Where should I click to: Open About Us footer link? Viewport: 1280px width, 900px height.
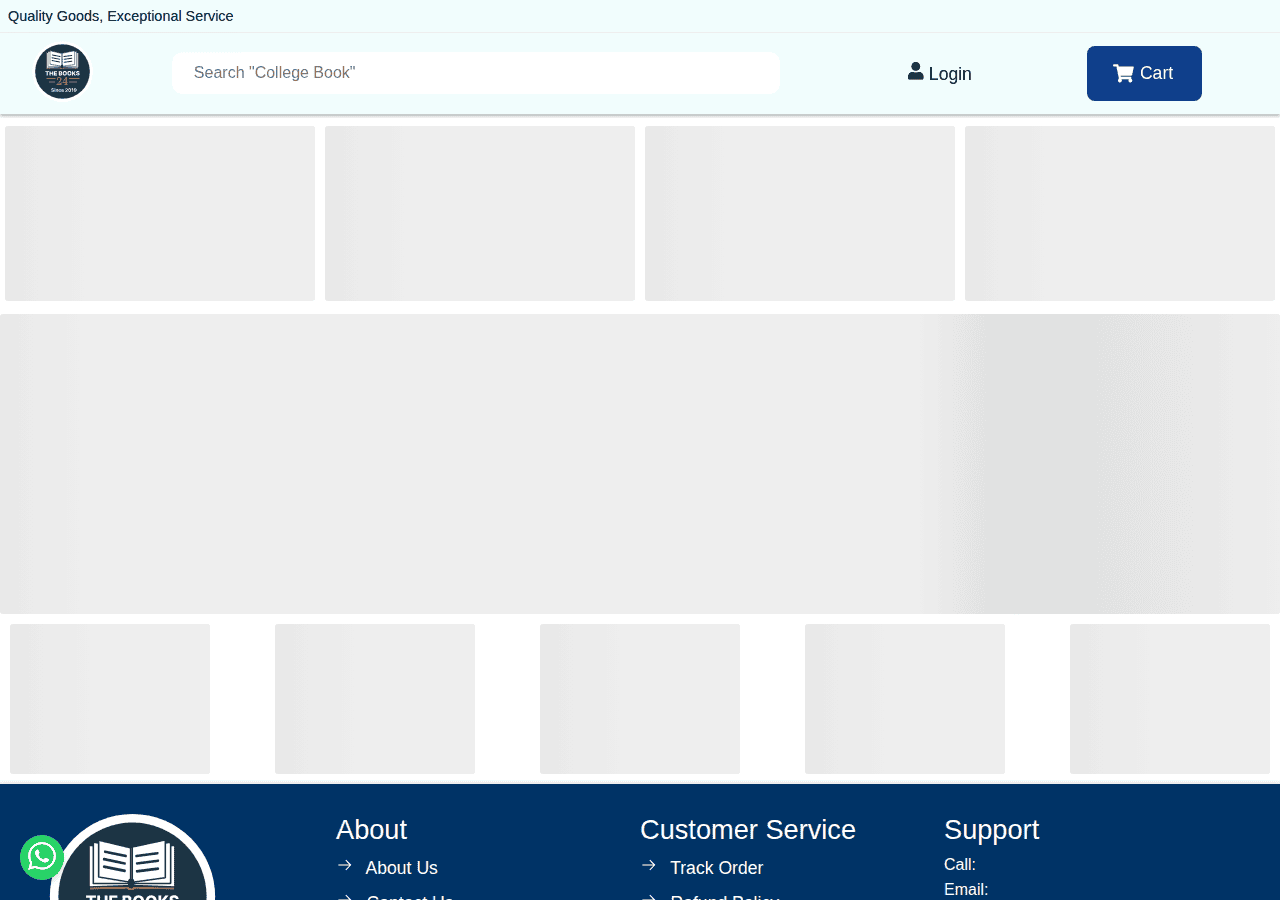(401, 868)
